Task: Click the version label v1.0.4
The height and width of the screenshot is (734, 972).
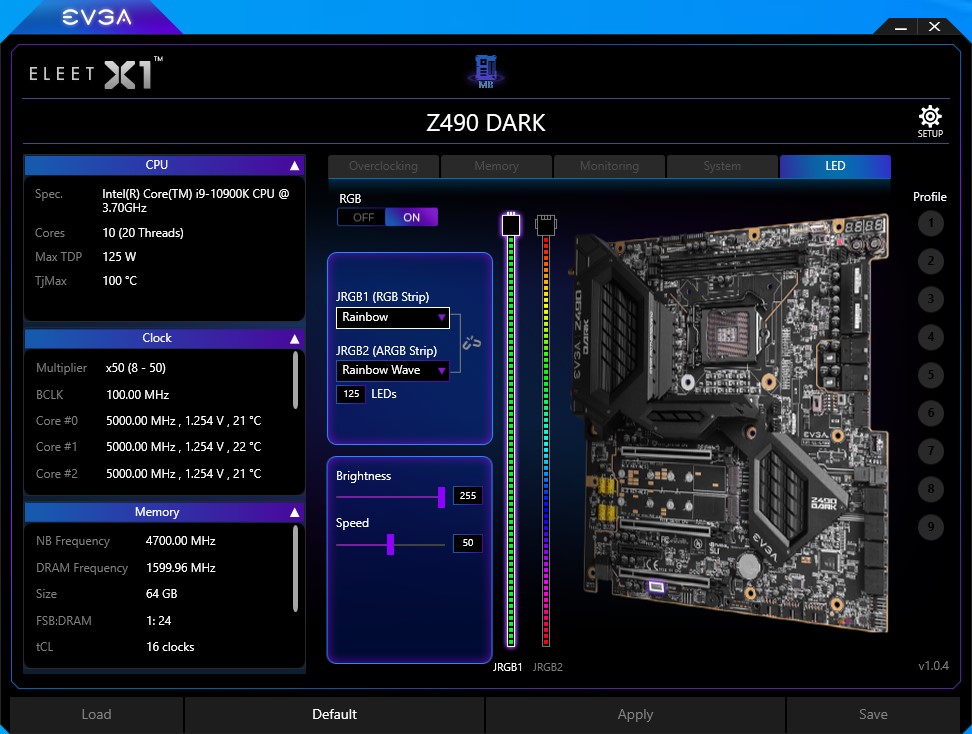Action: [x=934, y=666]
